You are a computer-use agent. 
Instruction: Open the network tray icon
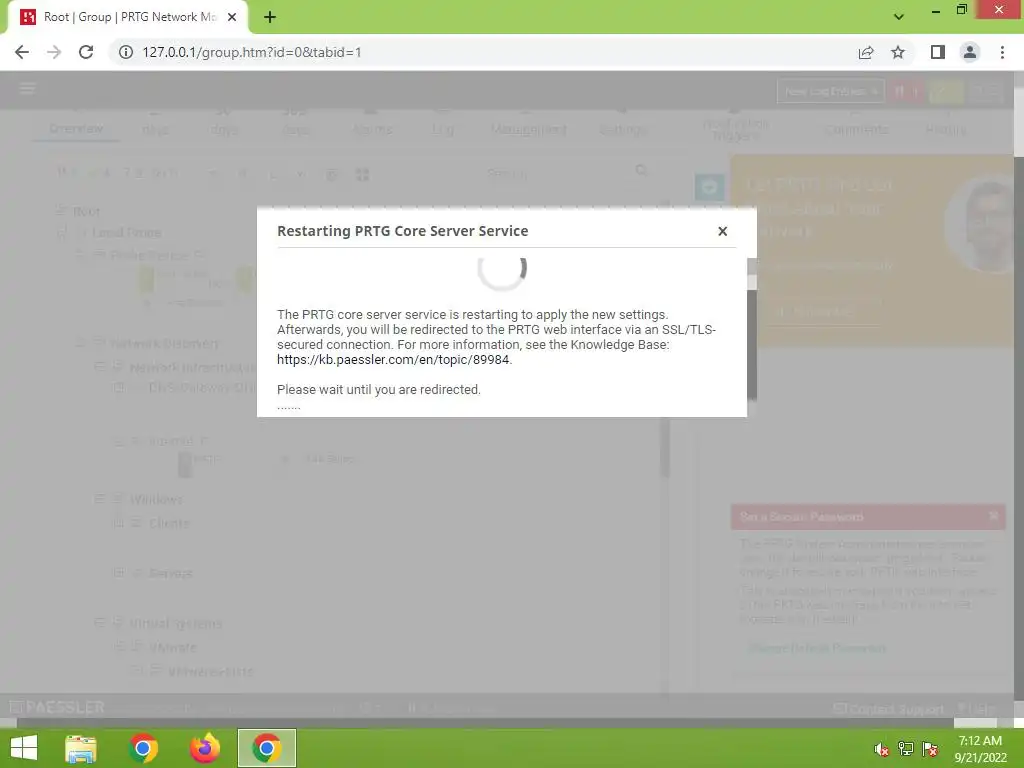[x=906, y=749]
